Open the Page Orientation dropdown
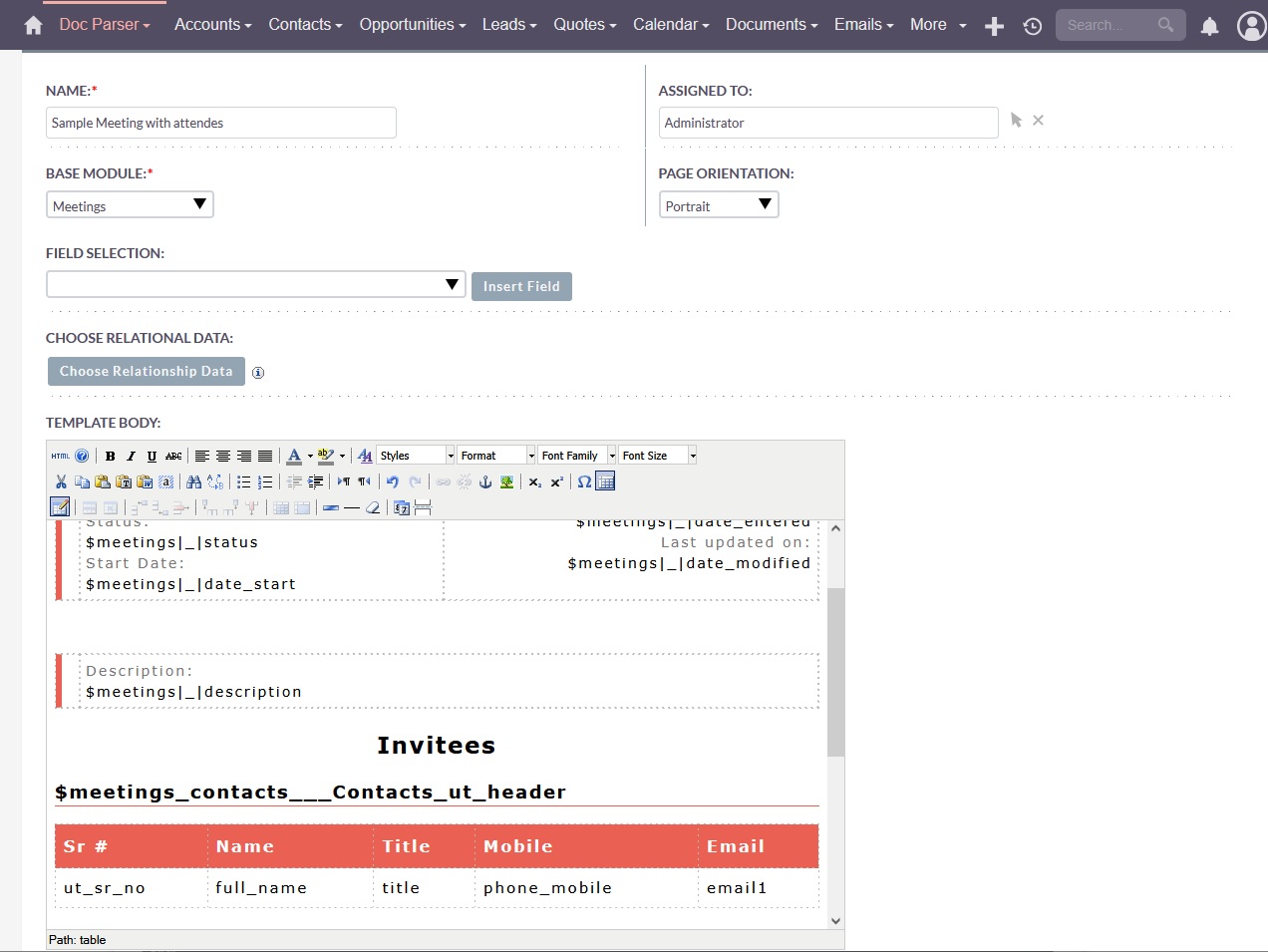The height and width of the screenshot is (952, 1268). click(718, 205)
